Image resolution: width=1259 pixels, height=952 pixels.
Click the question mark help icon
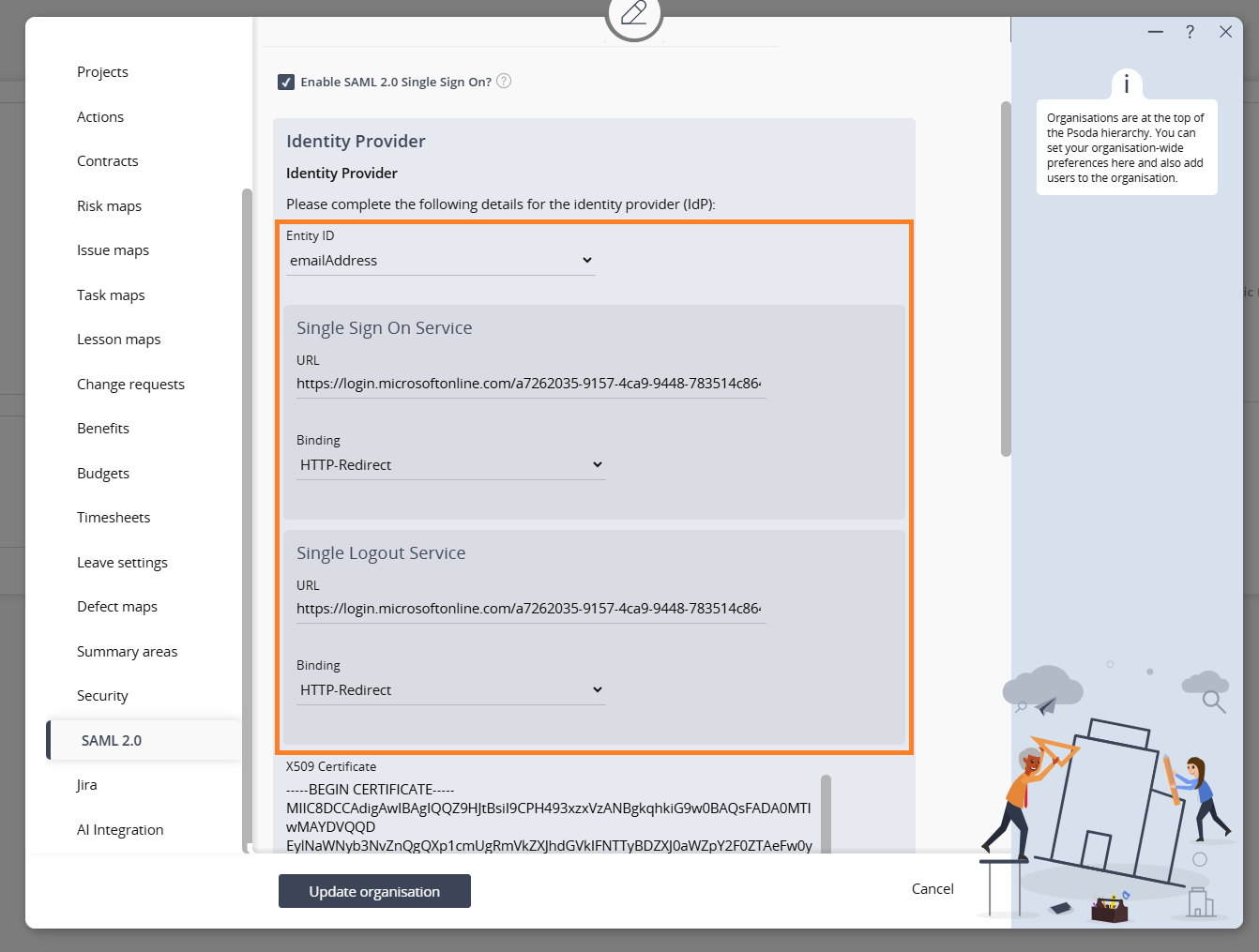coord(1190,32)
